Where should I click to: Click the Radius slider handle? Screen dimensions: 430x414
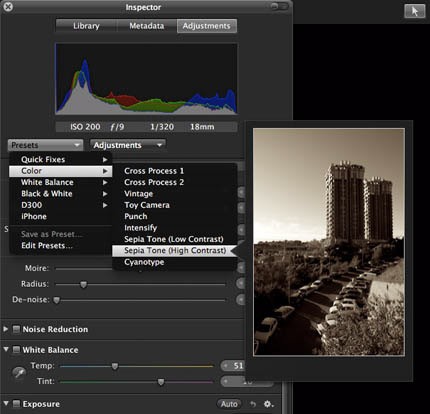83,284
